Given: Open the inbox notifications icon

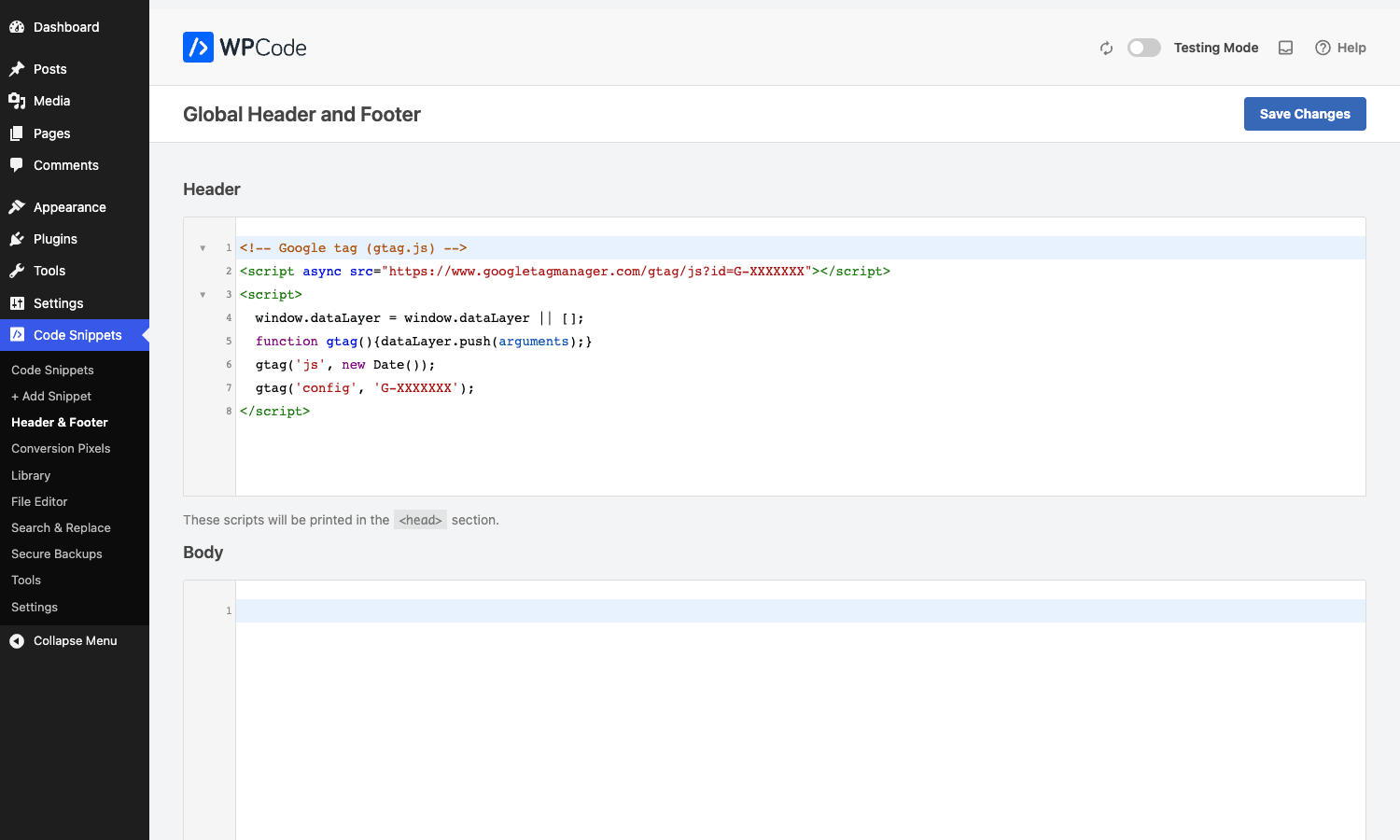Looking at the screenshot, I should [x=1285, y=48].
